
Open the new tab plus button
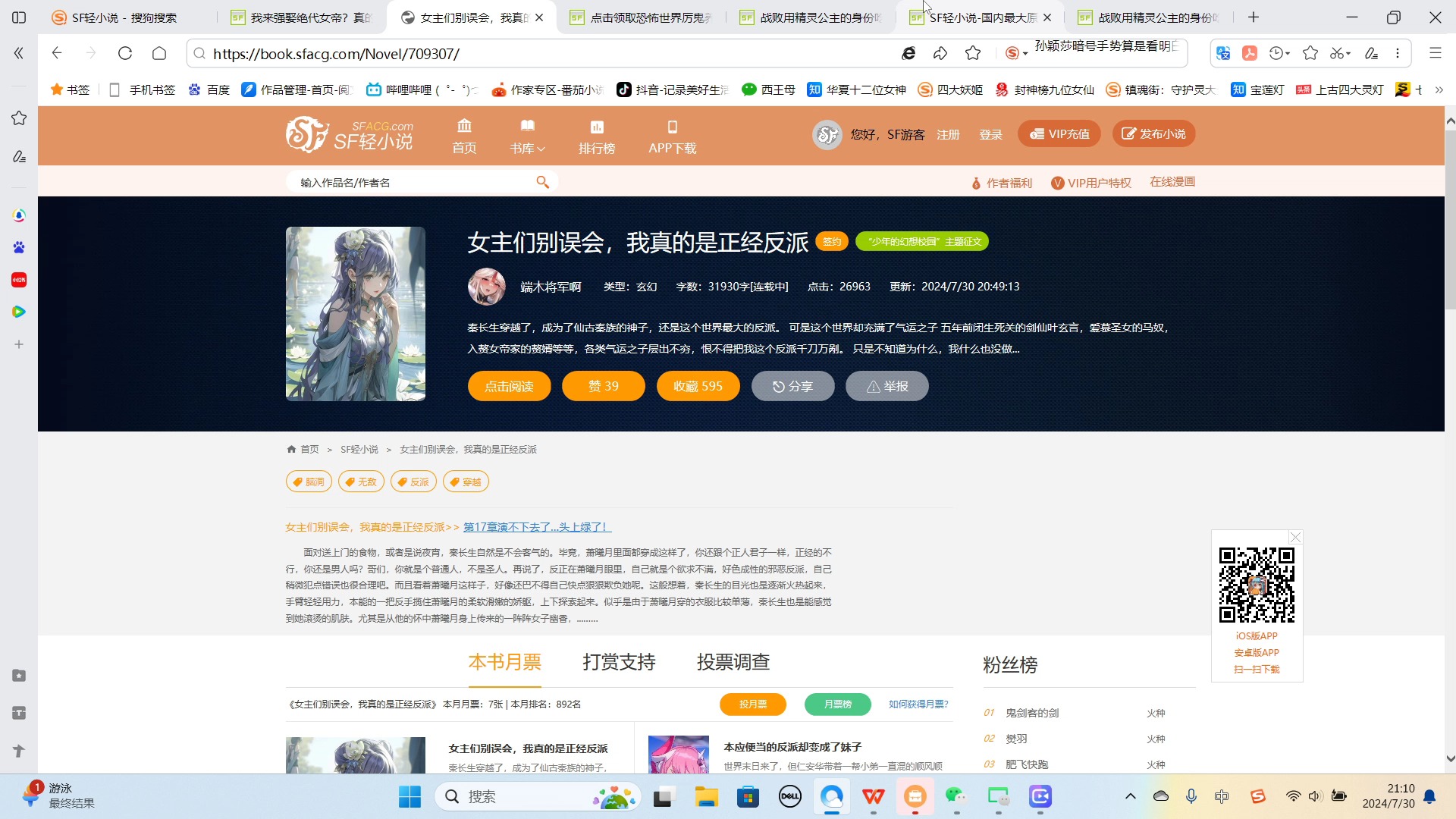(1254, 17)
